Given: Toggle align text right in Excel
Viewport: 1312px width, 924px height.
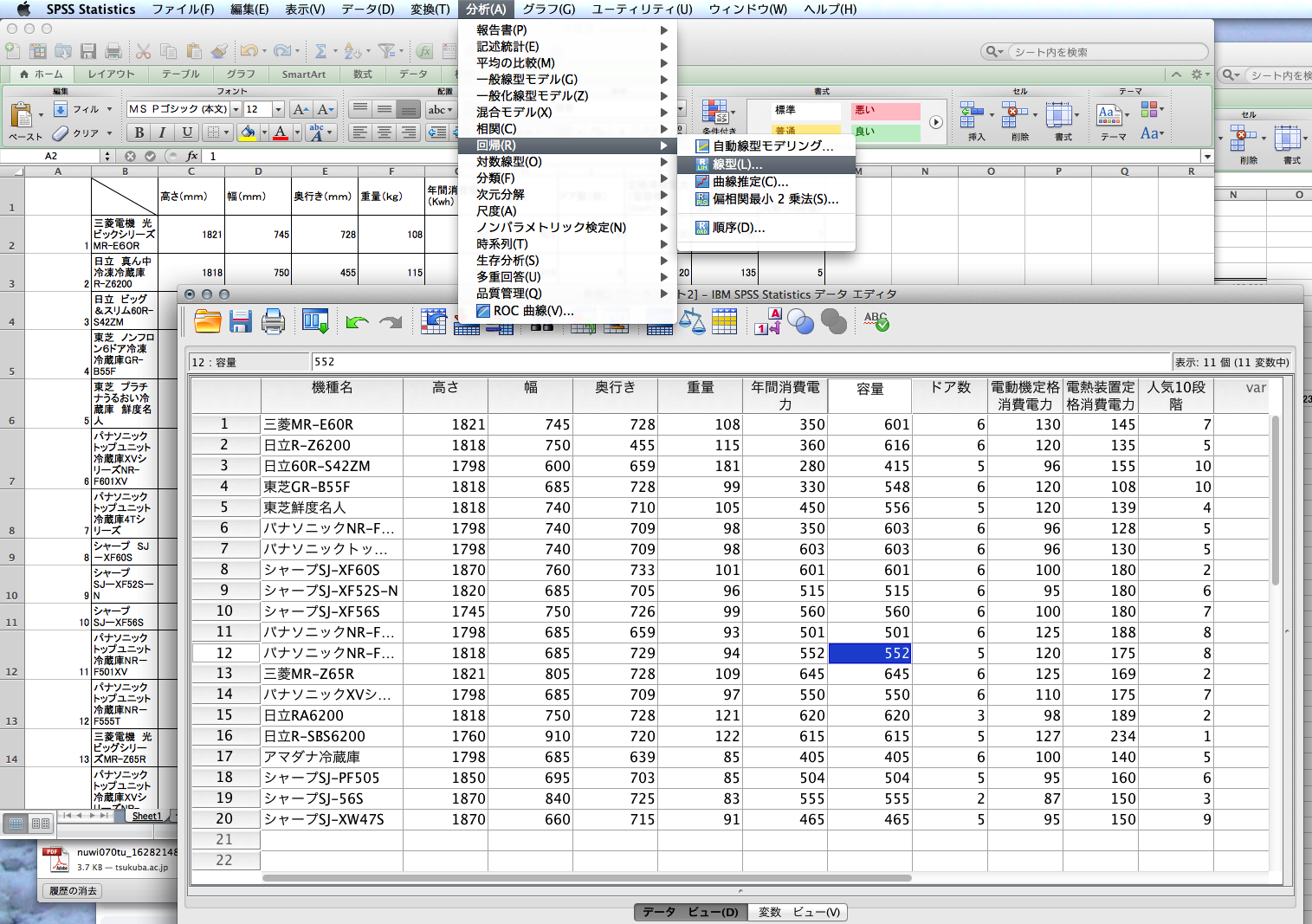Looking at the screenshot, I should point(409,132).
